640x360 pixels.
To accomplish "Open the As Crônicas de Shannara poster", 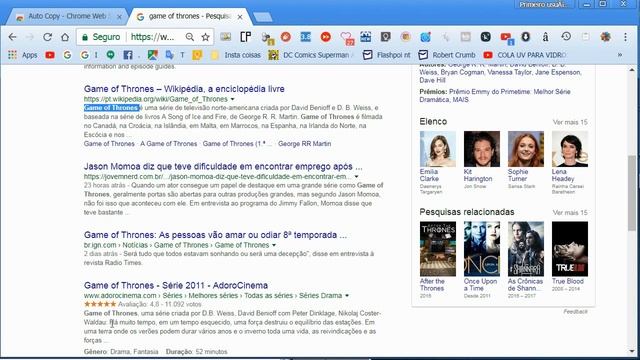I will [x=526, y=249].
